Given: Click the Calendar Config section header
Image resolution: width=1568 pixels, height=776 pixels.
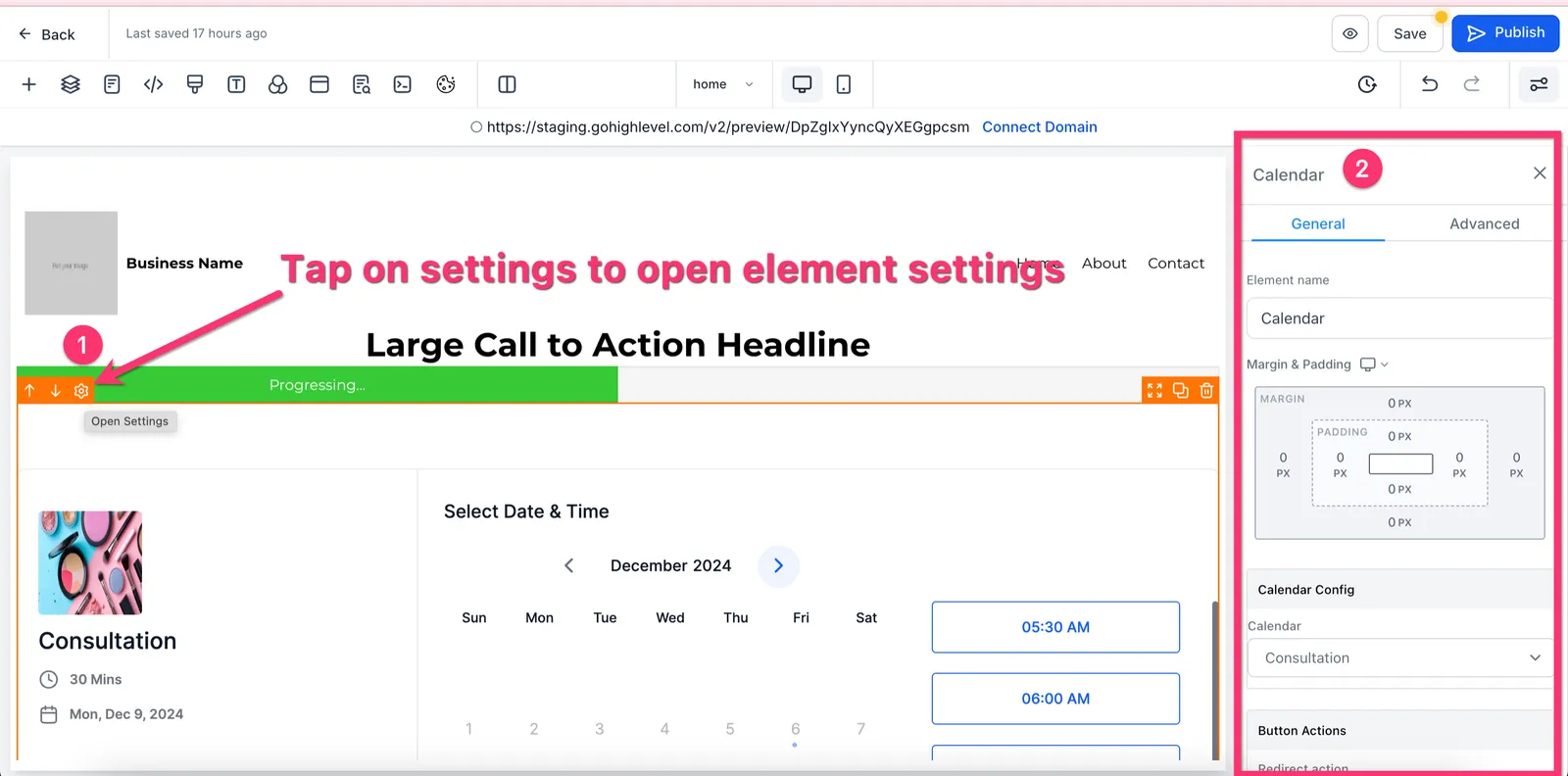Looking at the screenshot, I should [x=1398, y=590].
